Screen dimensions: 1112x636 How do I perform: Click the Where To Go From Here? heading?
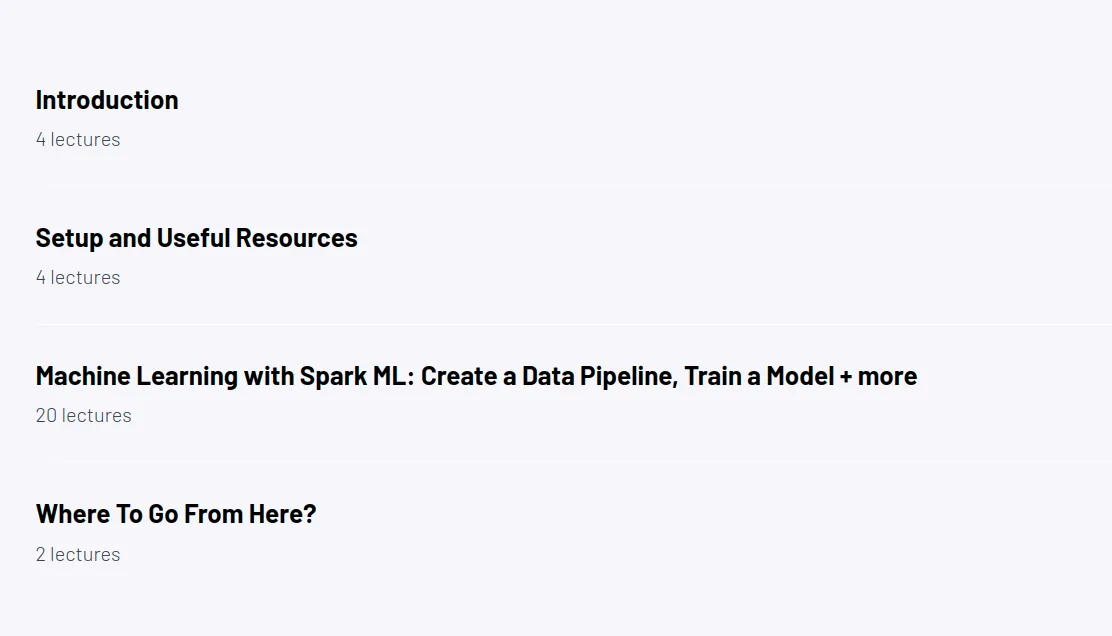pyautogui.click(x=176, y=514)
